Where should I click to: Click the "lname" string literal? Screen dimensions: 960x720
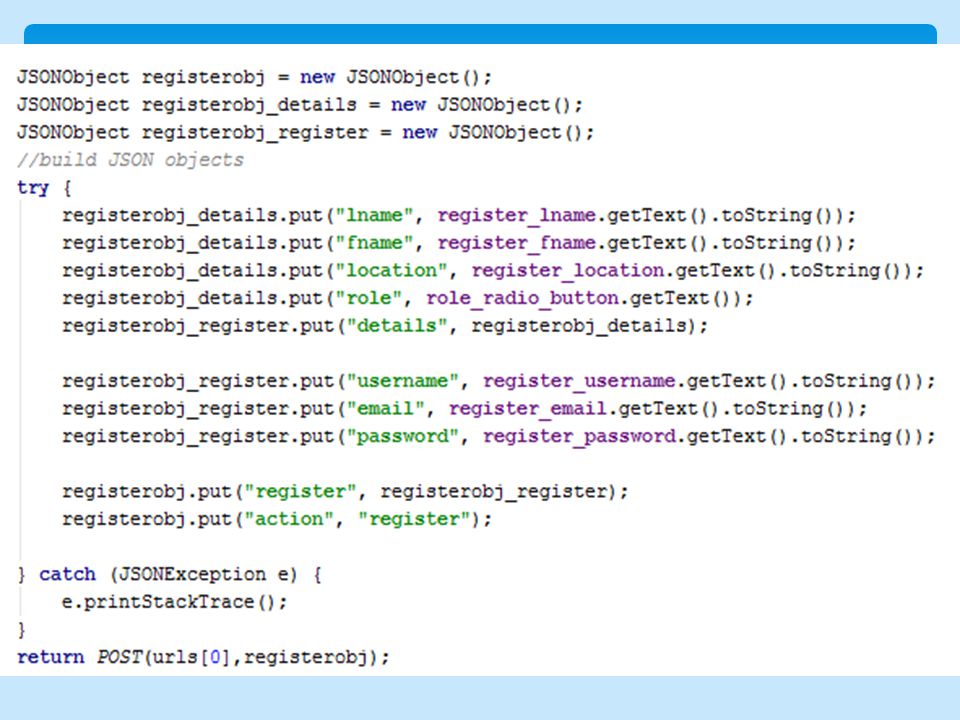(374, 216)
